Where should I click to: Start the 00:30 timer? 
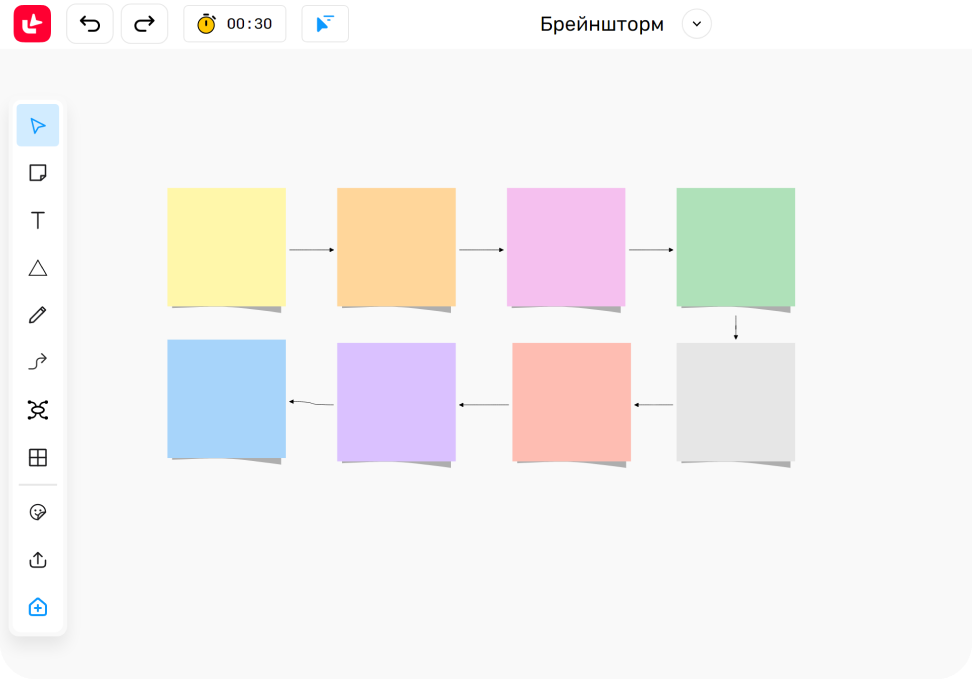pyautogui.click(x=235, y=24)
